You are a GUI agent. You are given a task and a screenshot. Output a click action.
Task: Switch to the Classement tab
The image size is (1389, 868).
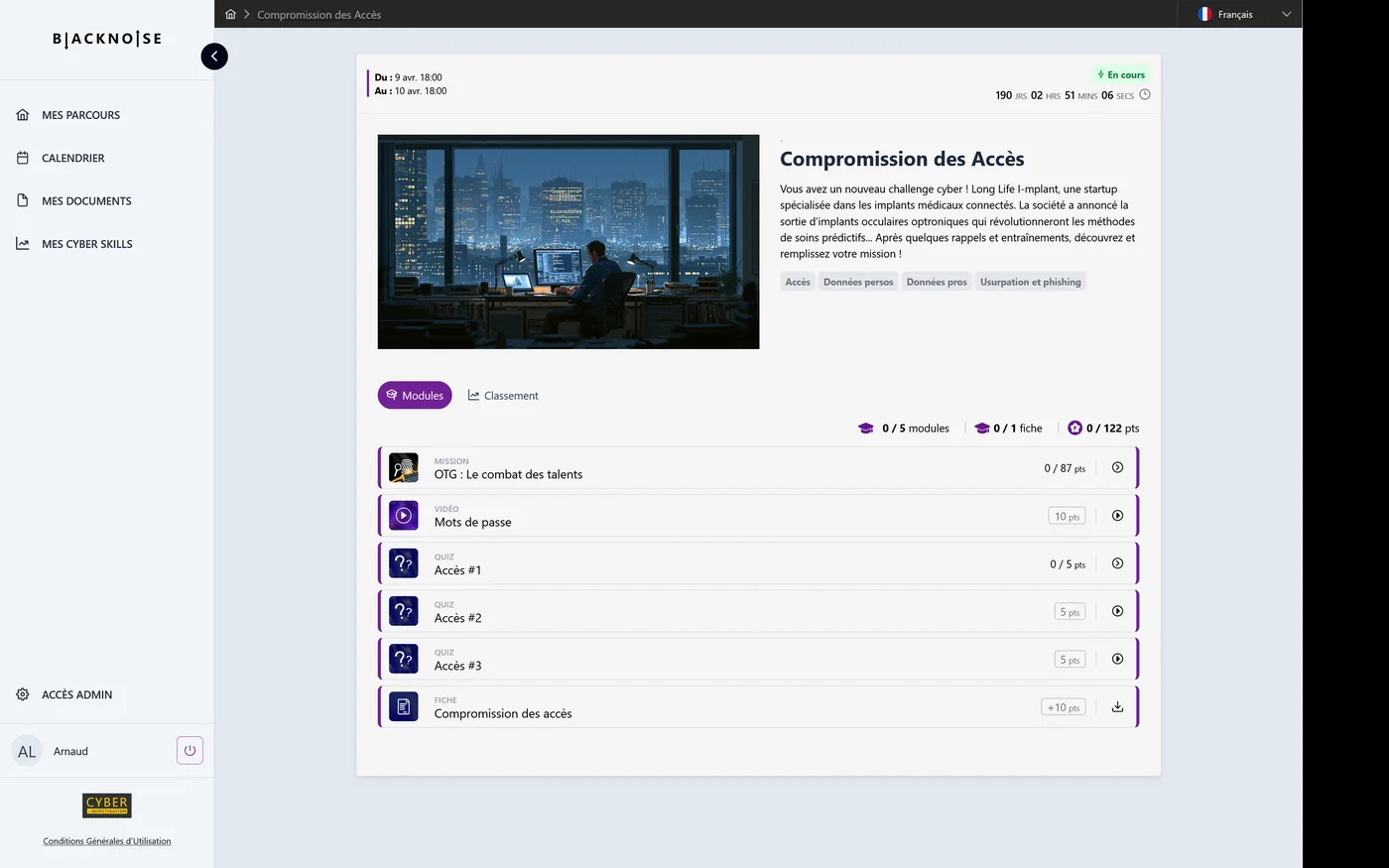tap(503, 395)
